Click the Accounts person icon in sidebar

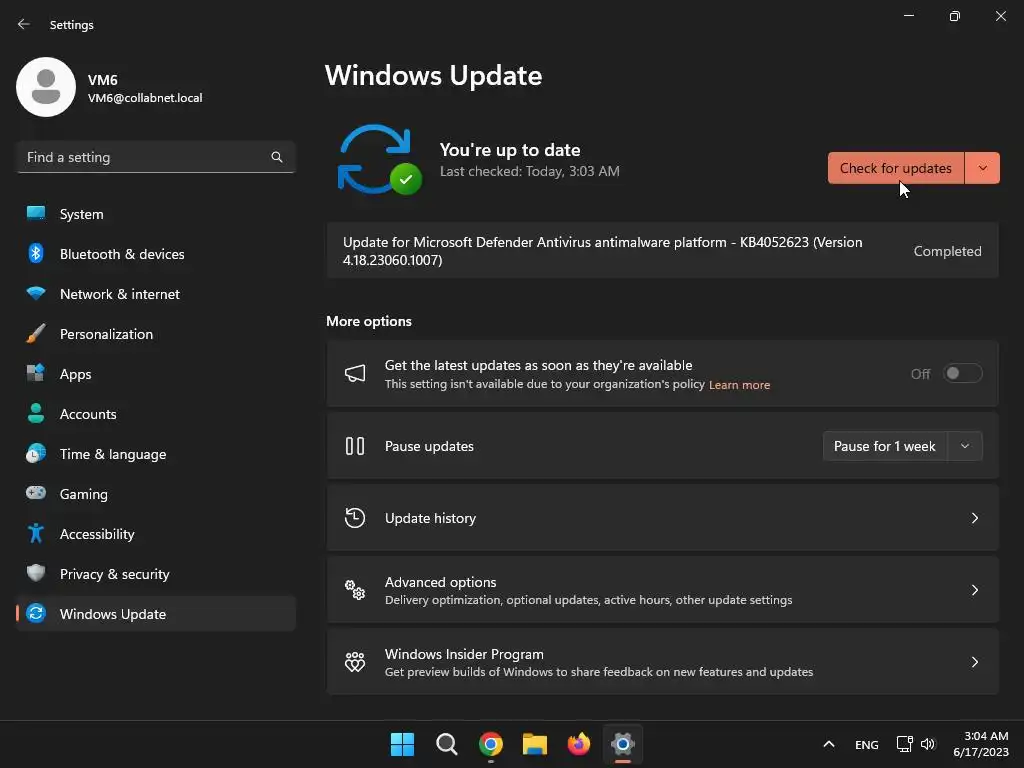click(36, 413)
